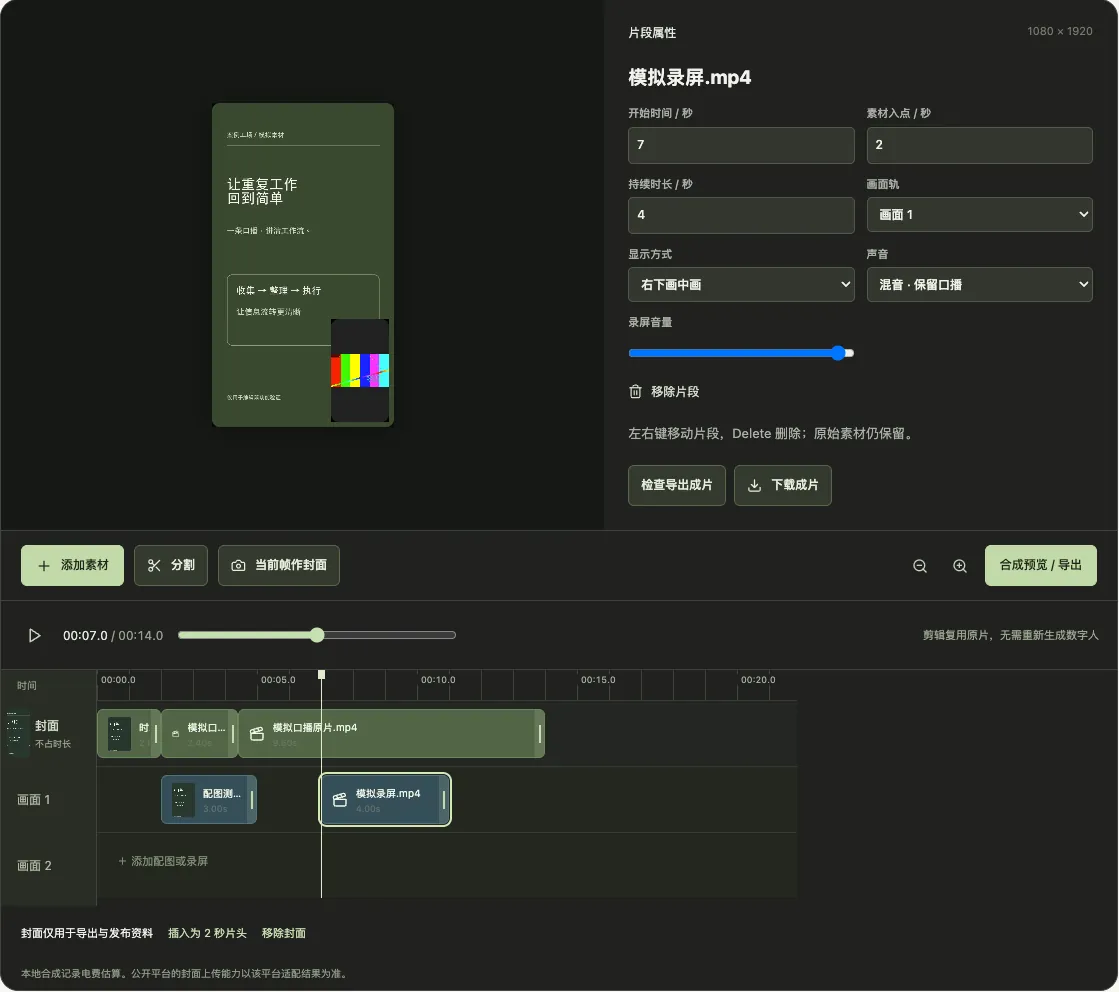Image resolution: width=1119 pixels, height=992 pixels.
Task: Select the 配图测… 3.00s image clip
Action: [x=209, y=799]
